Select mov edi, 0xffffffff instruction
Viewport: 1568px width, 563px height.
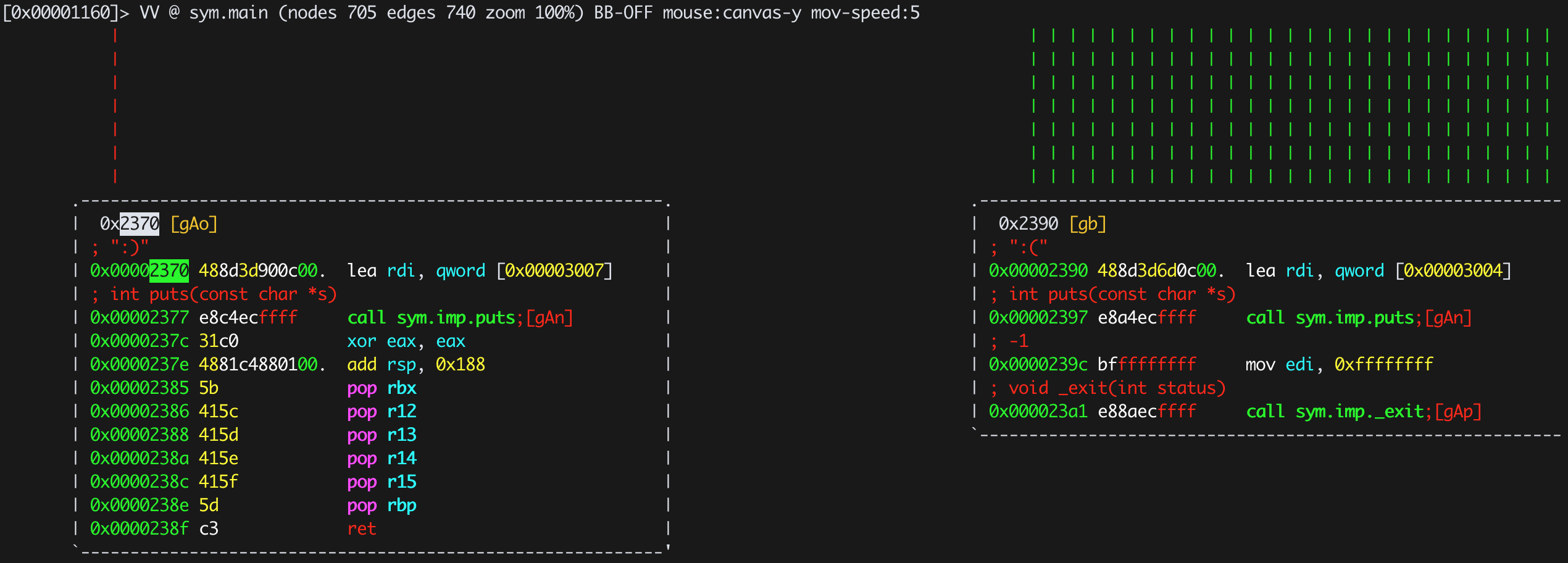pos(1340,364)
